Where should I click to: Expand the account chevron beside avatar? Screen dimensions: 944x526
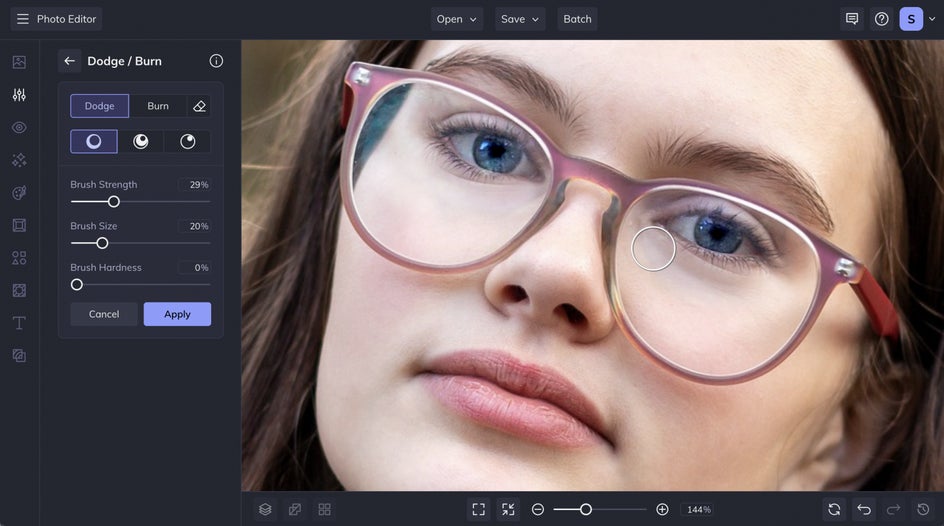932,19
